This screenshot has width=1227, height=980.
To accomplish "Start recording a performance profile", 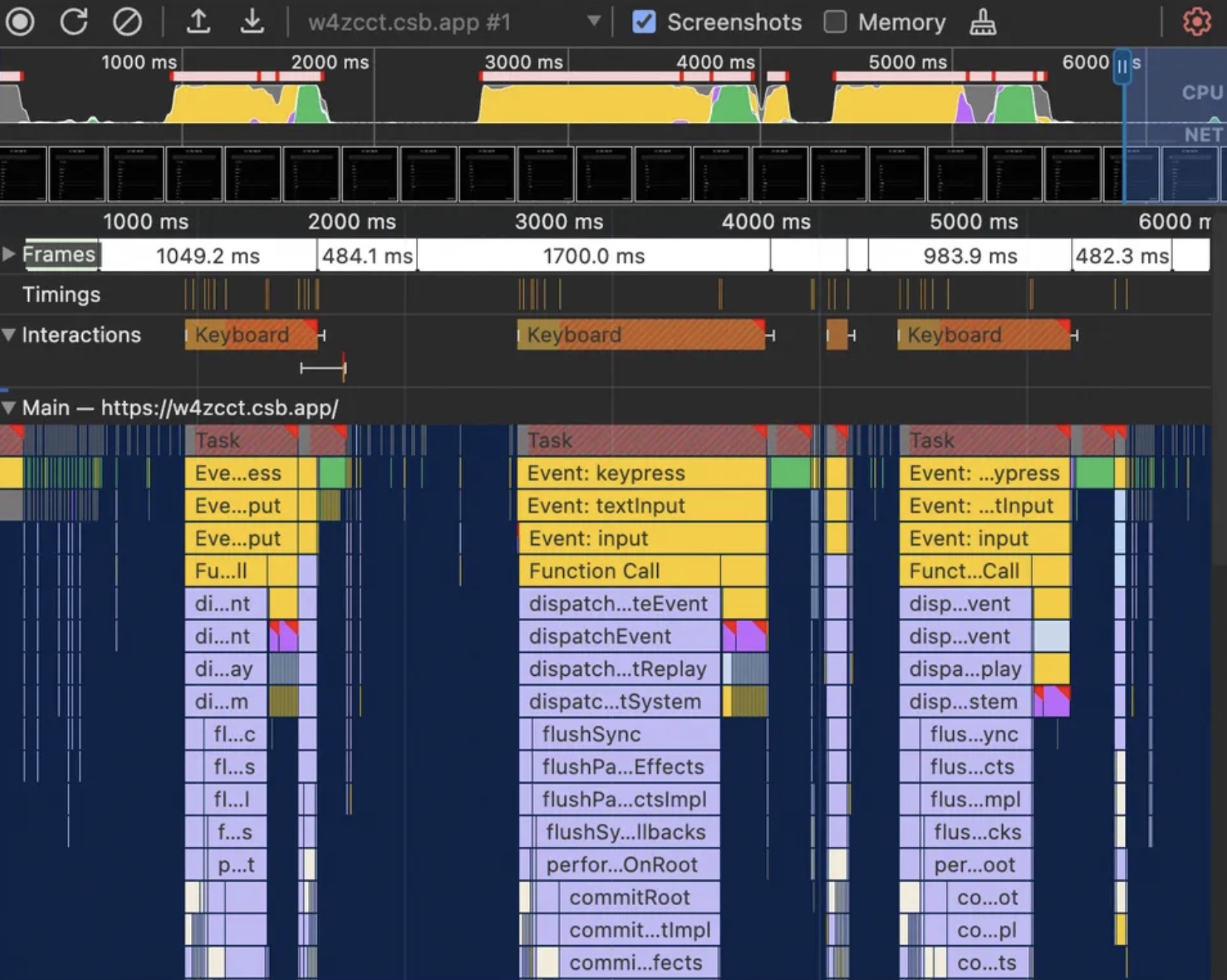I will click(20, 21).
